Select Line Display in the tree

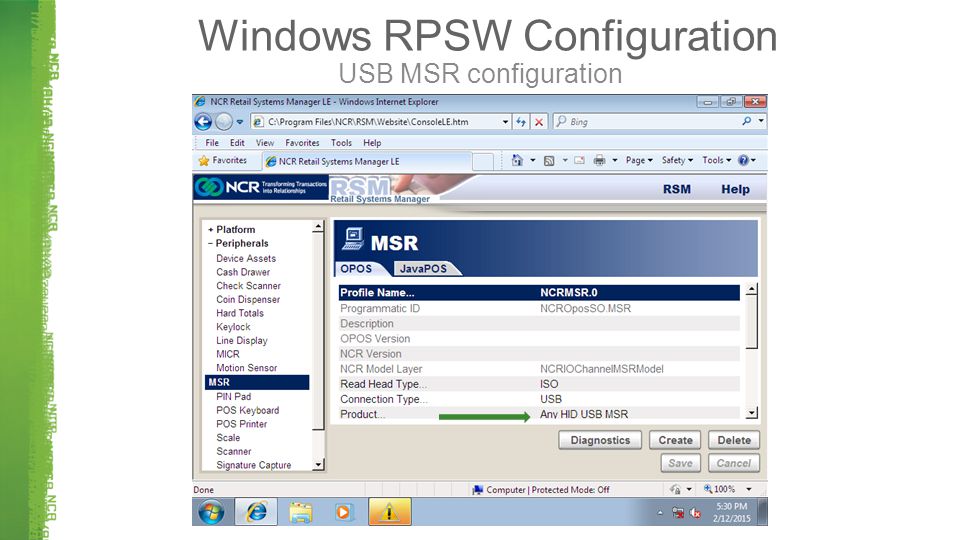pos(241,340)
